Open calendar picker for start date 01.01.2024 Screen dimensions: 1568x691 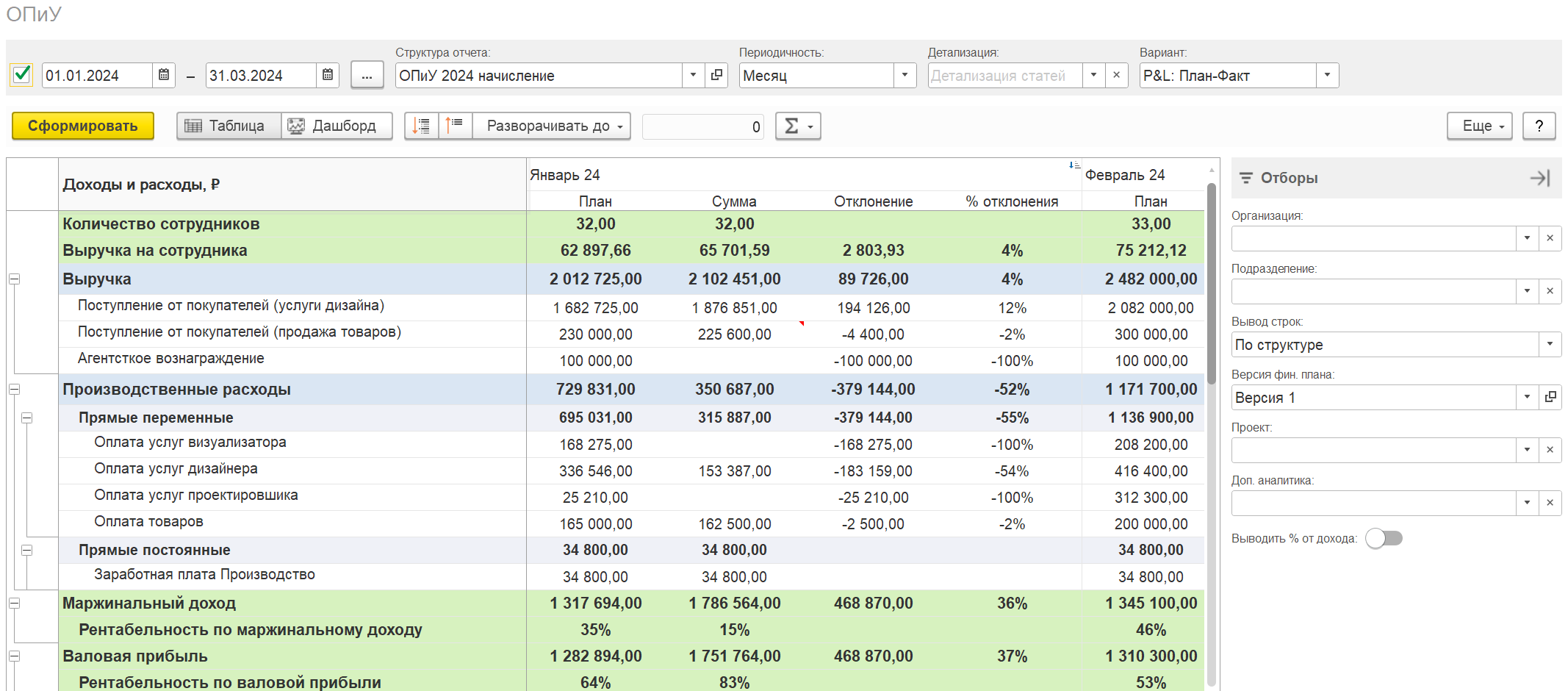click(164, 75)
